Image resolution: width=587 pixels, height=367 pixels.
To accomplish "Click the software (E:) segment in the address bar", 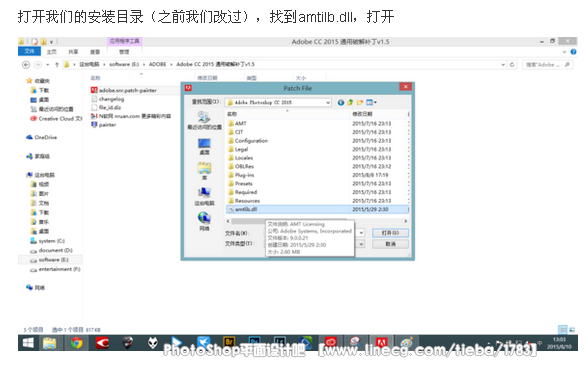I will pyautogui.click(x=124, y=64).
